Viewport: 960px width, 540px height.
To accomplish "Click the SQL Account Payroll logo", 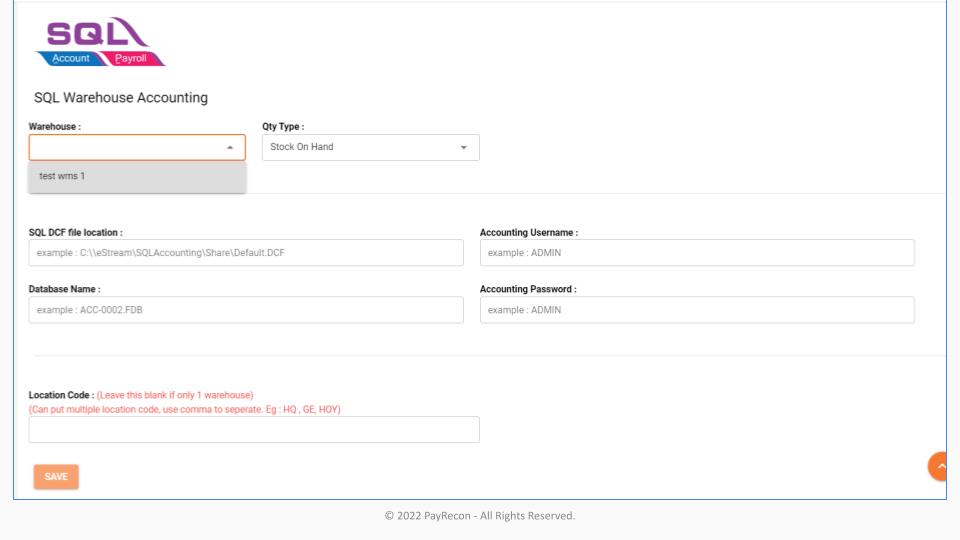I will click(100, 42).
